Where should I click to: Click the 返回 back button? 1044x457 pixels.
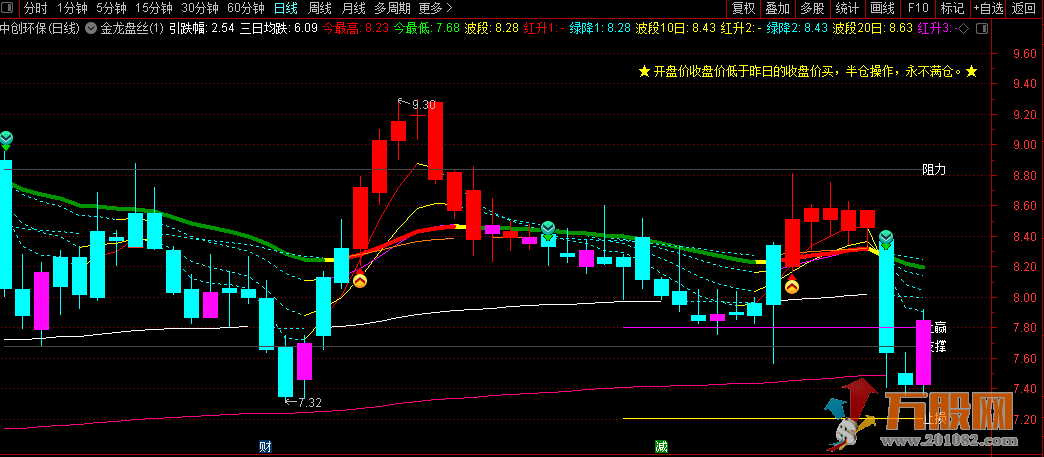1024,9
